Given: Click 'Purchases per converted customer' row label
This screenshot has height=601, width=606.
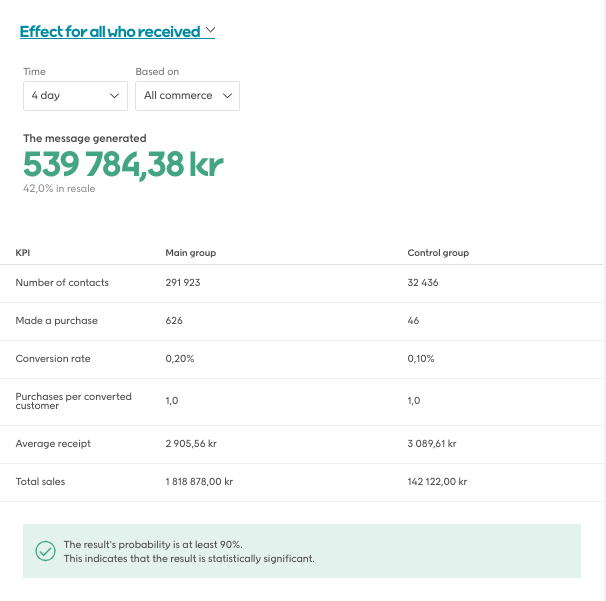Looking at the screenshot, I should [x=73, y=401].
